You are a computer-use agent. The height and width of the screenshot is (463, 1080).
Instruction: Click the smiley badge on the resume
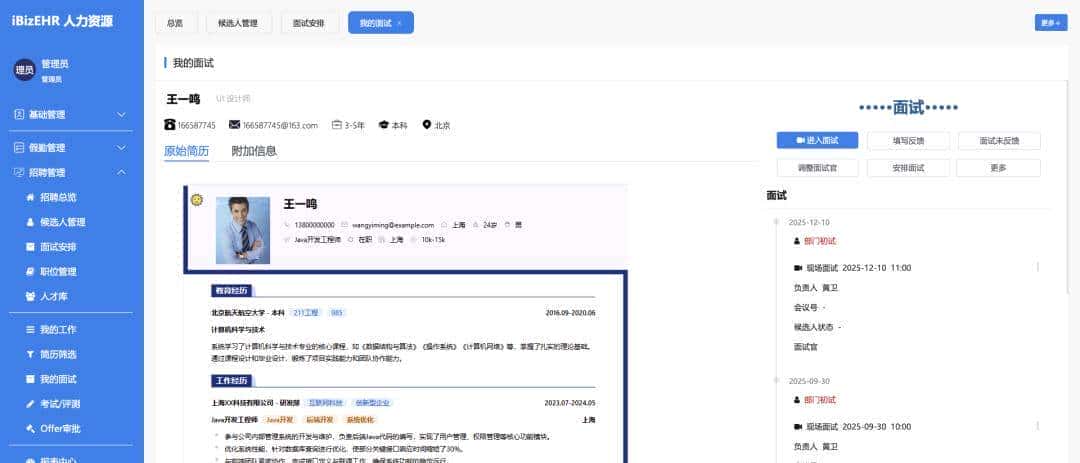197,200
